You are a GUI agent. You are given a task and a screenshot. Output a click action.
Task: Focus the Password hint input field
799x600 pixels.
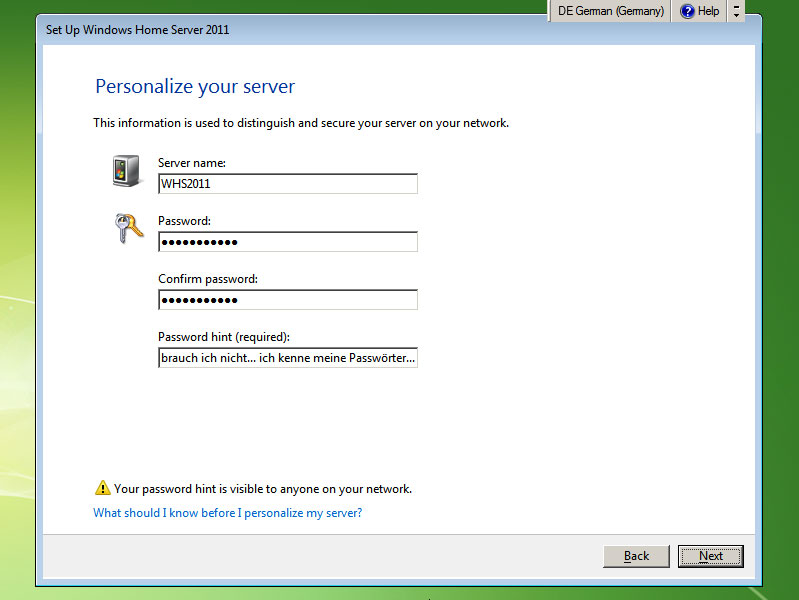[288, 358]
